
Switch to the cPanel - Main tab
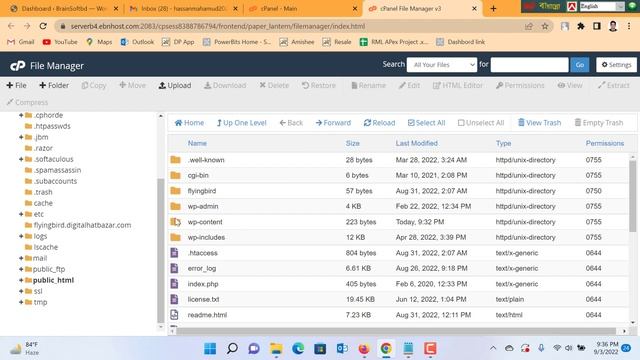coord(302,8)
